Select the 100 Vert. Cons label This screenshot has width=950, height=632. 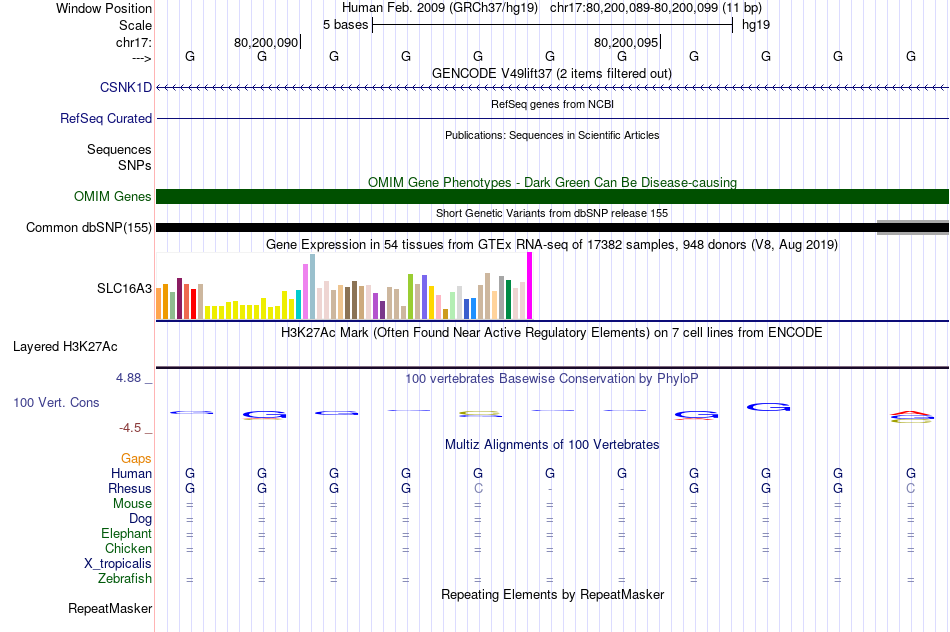[56, 402]
